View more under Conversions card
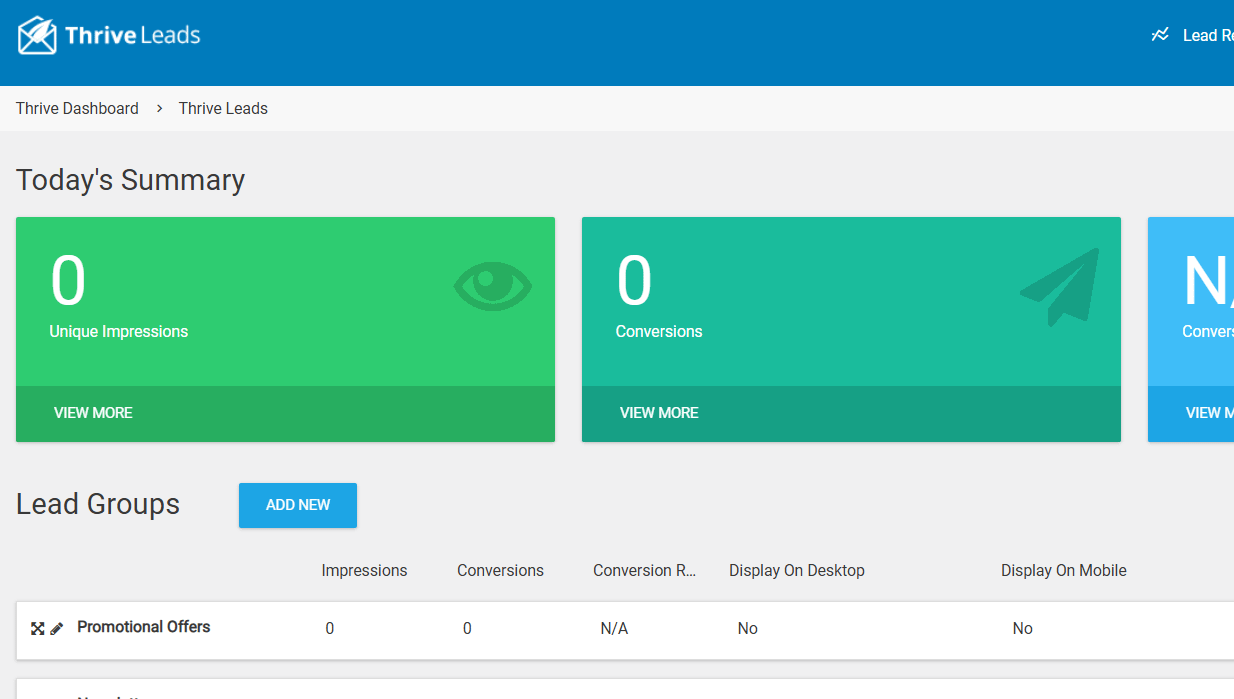The height and width of the screenshot is (699, 1234). click(x=659, y=412)
